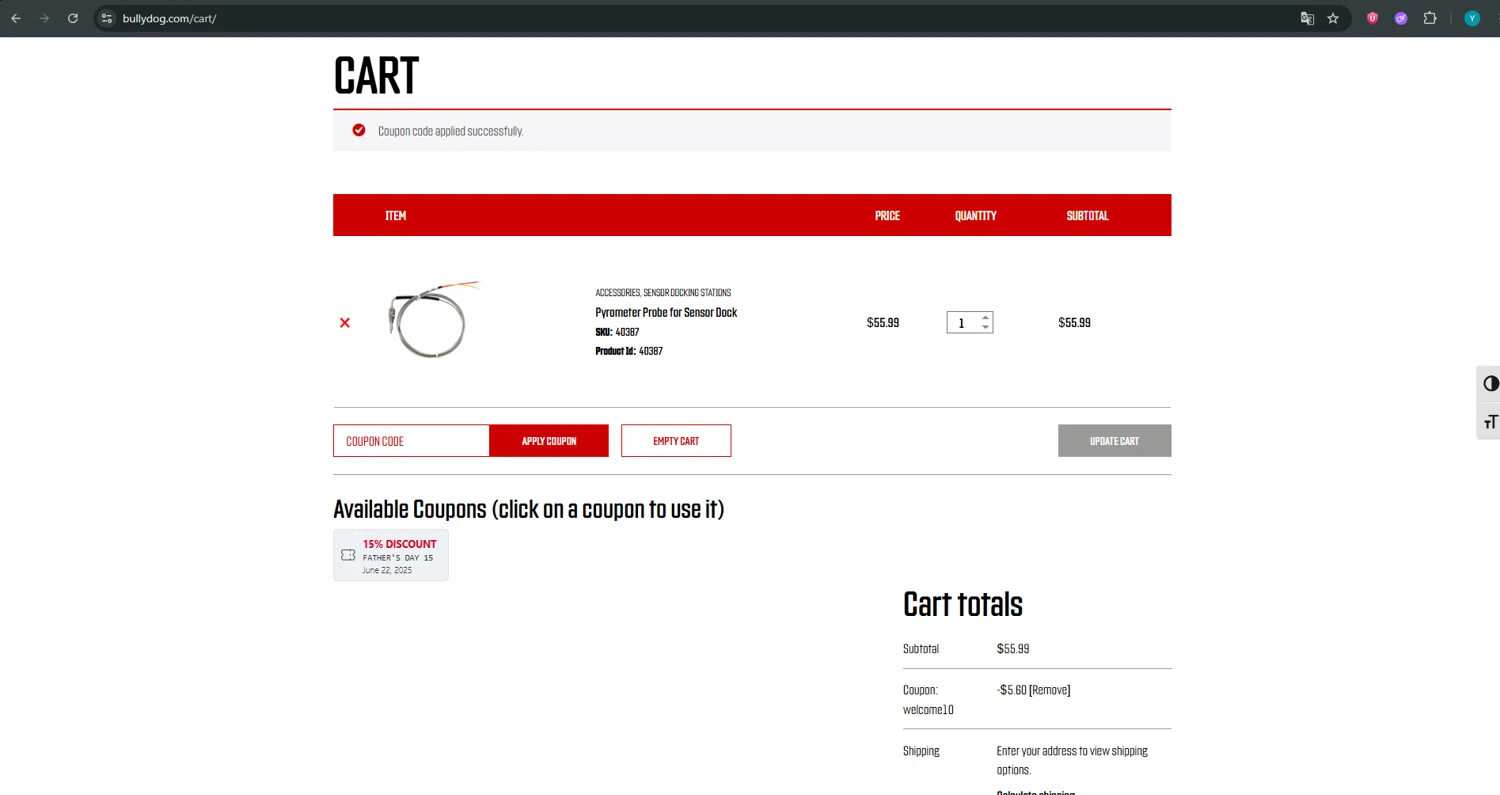1500x795 pixels.
Task: Click the translate page icon
Action: (1306, 18)
